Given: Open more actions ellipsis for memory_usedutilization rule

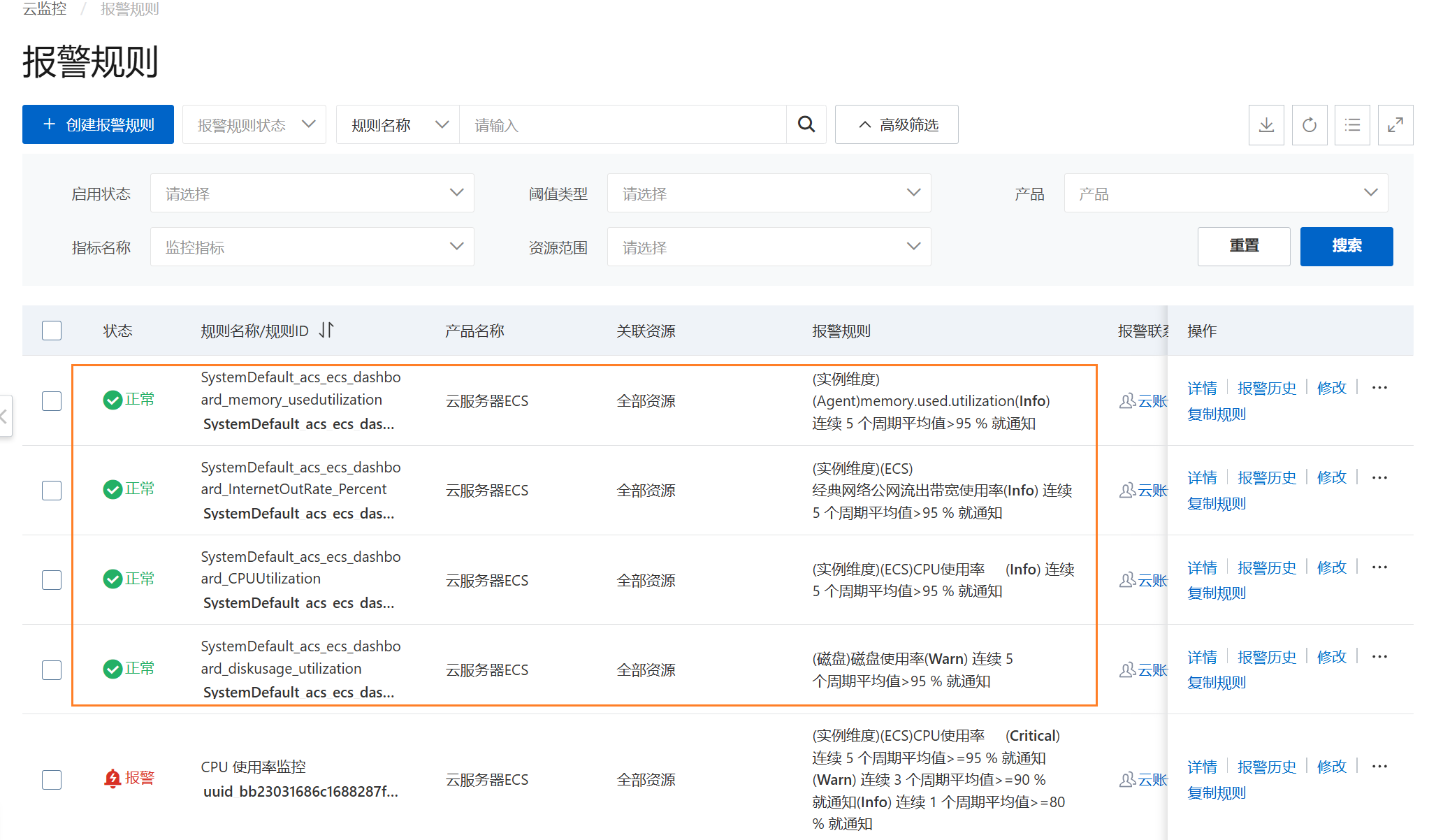Looking at the screenshot, I should 1379,388.
